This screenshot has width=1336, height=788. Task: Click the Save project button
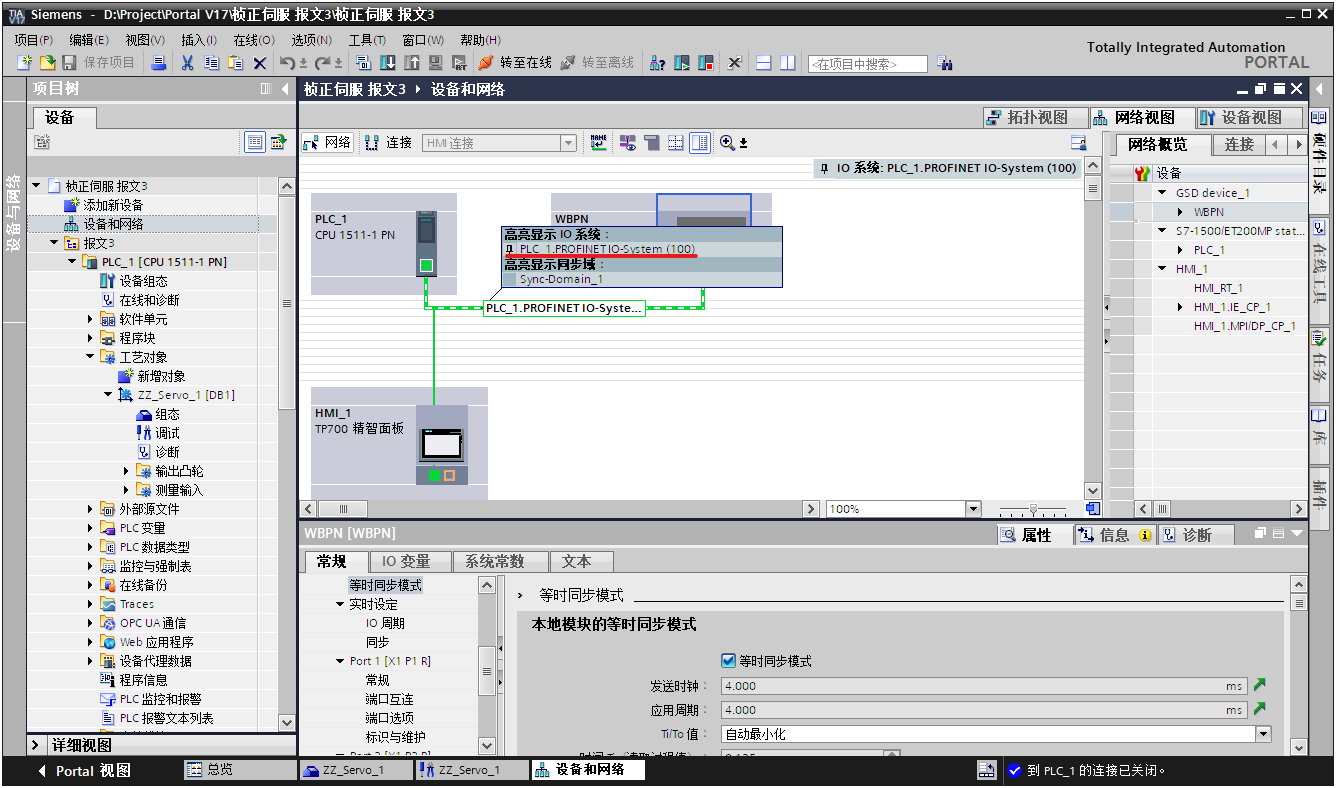pyautogui.click(x=99, y=63)
